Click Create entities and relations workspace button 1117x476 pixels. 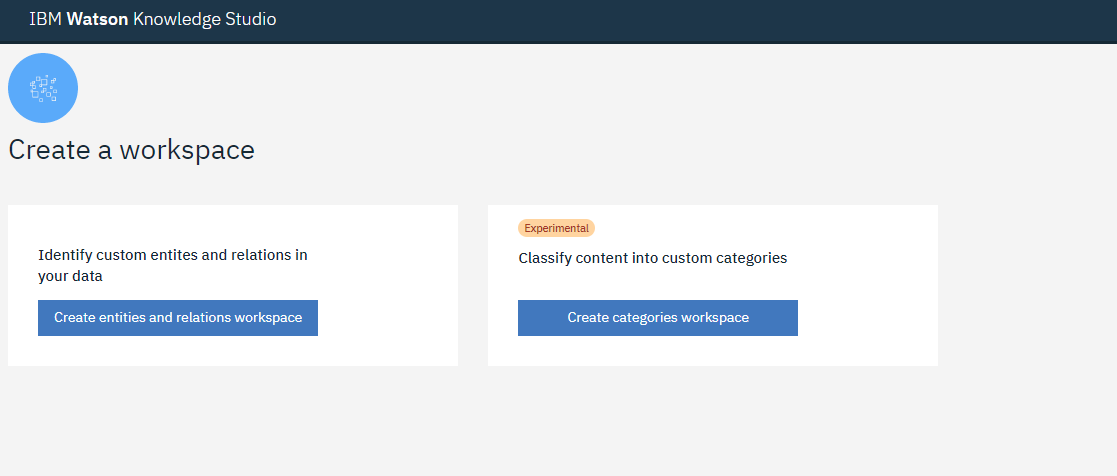click(177, 318)
